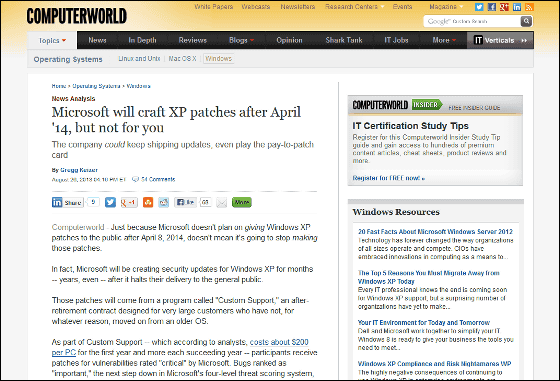Open the Twitter icon in header
Screen dimensions: 560x381
click(479, 7)
